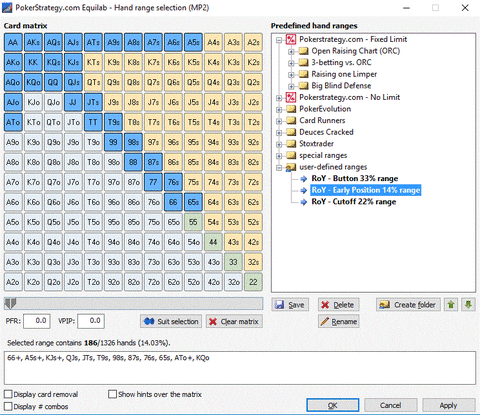Click the hand range text box
This screenshot has width=480, height=415.
[x=240, y=368]
